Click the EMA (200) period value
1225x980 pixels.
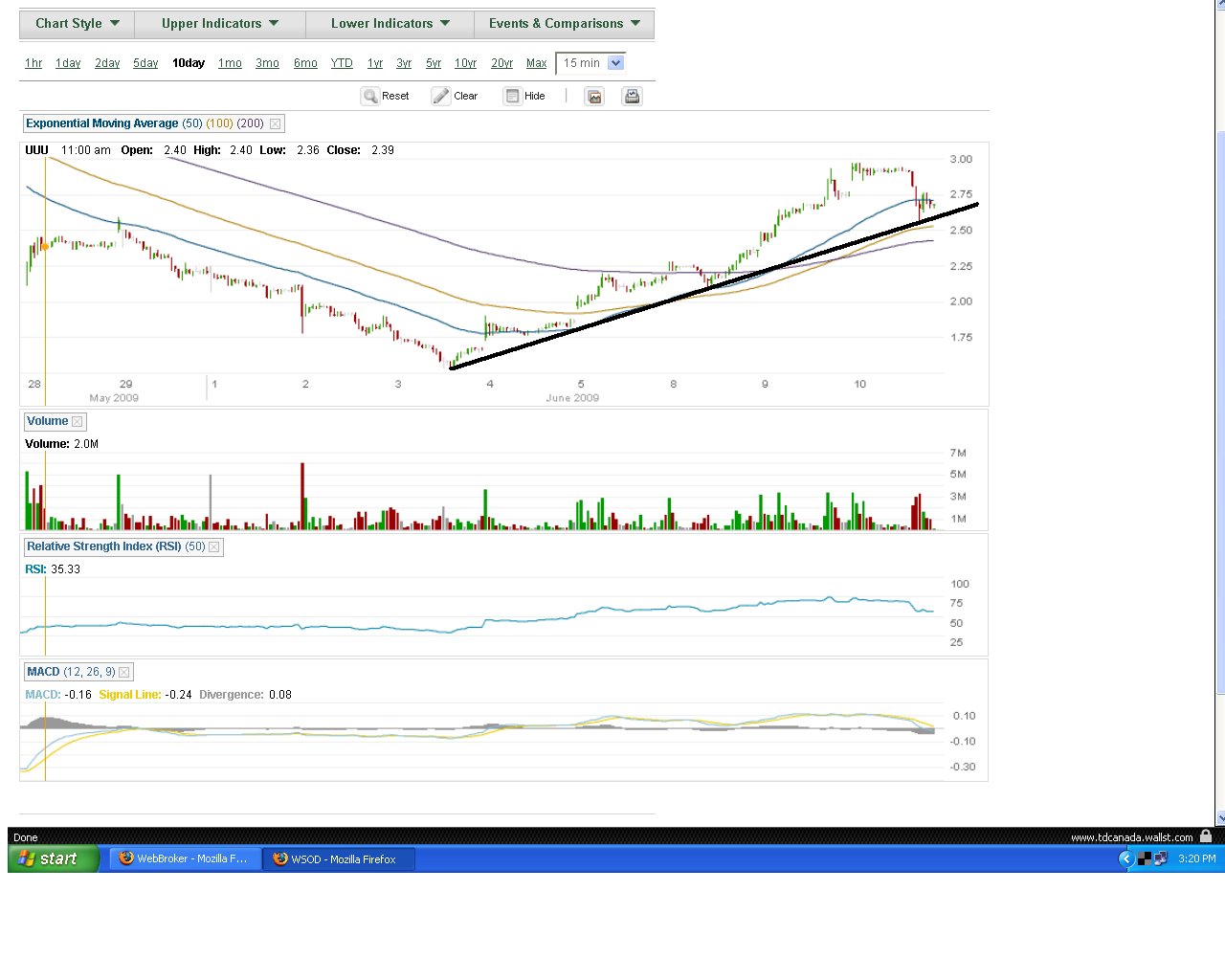click(x=251, y=123)
